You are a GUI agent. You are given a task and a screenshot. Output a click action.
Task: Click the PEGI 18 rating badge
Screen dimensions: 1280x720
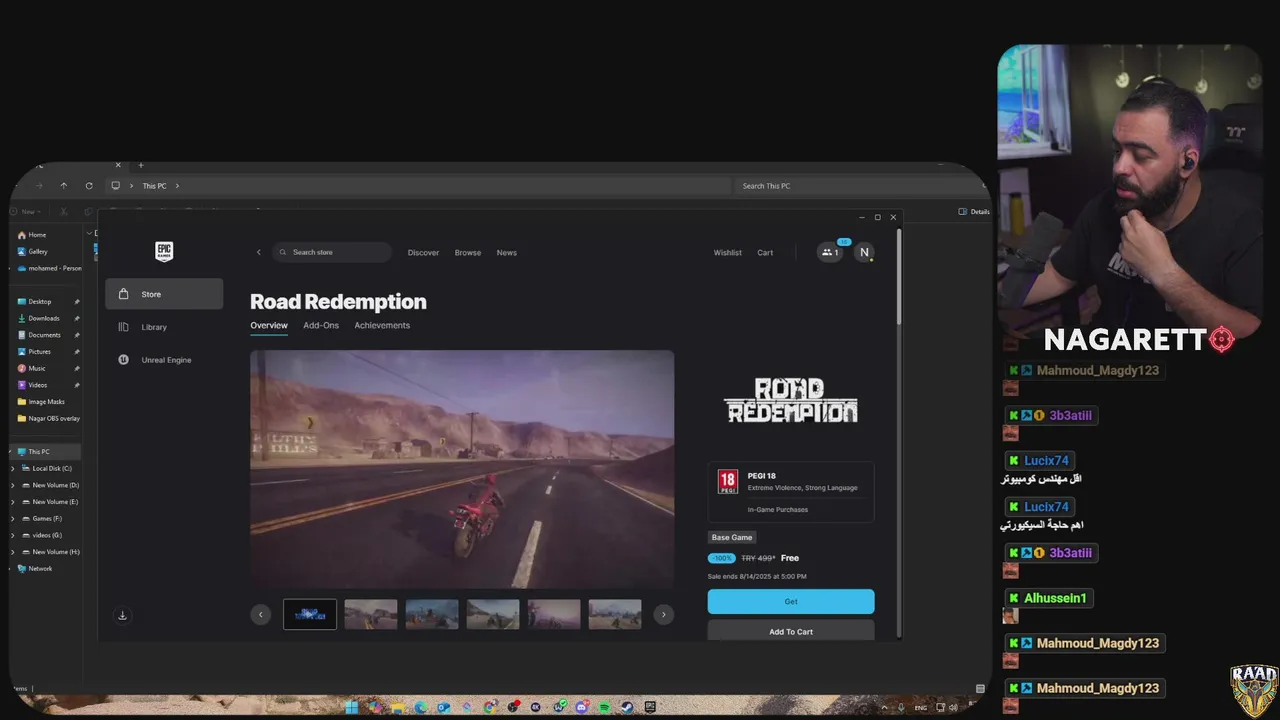(728, 482)
